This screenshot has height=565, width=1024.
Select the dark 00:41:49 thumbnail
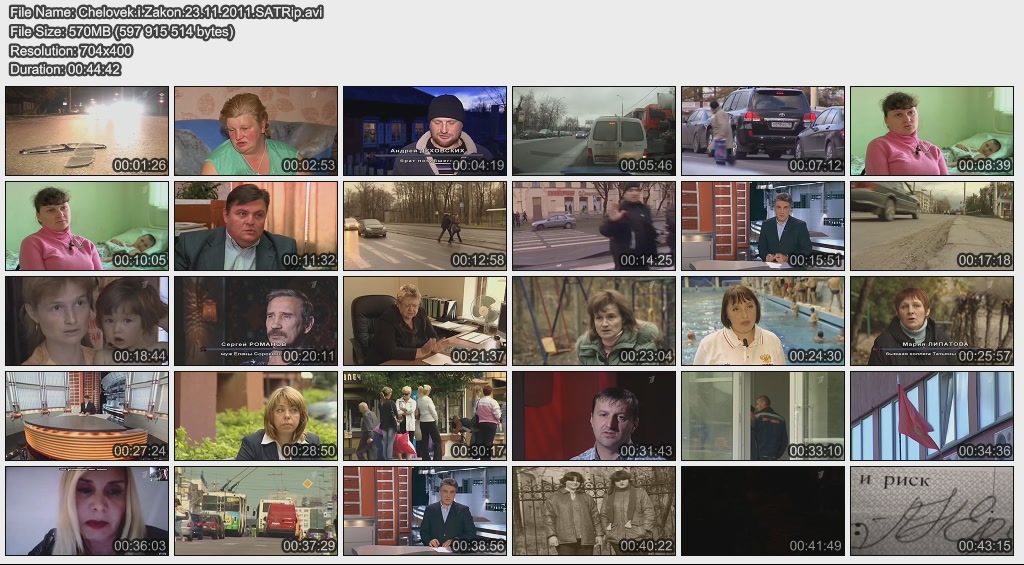[x=763, y=511]
